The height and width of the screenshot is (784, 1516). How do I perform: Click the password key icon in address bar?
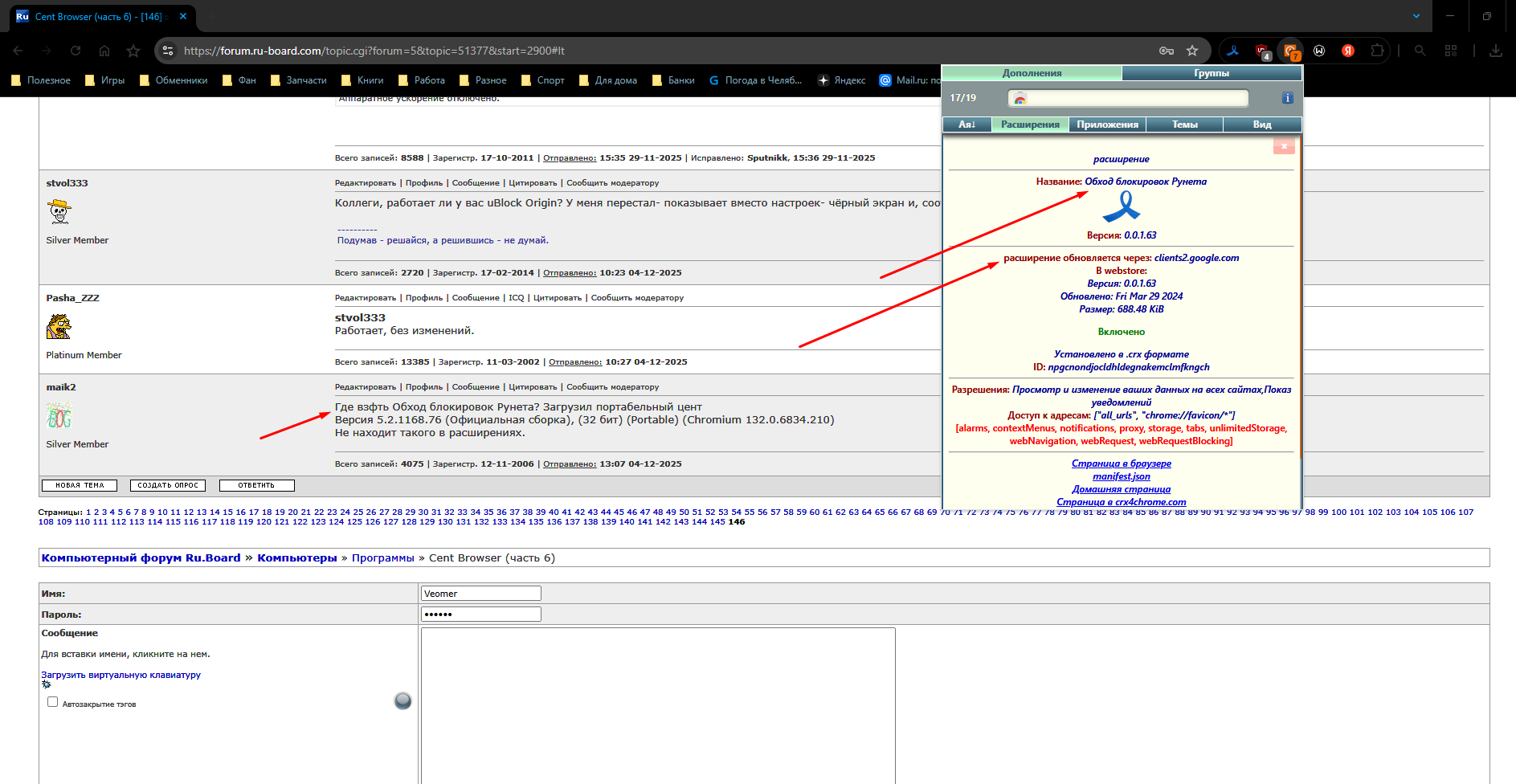[1167, 51]
